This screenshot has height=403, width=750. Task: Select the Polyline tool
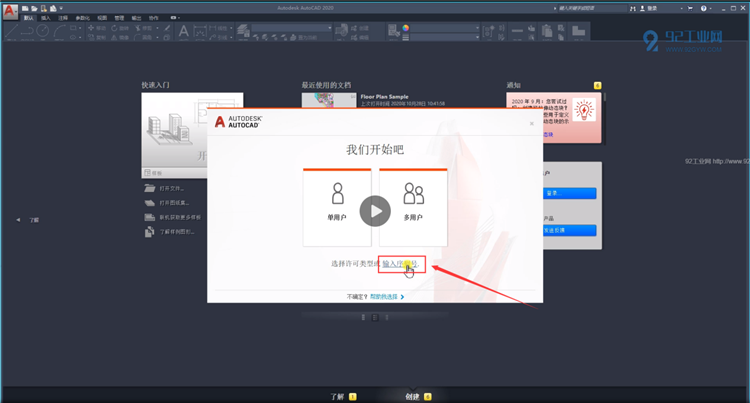(27, 32)
